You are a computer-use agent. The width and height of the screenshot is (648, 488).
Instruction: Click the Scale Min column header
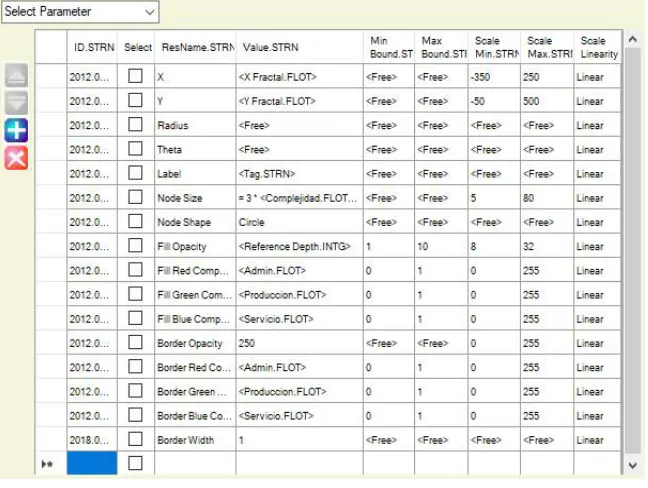494,47
